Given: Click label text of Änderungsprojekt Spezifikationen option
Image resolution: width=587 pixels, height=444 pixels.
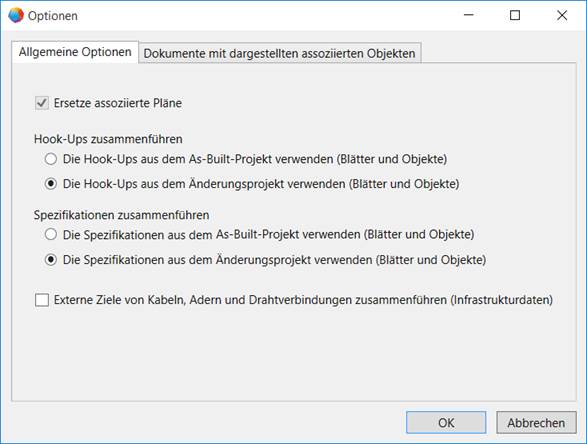Looking at the screenshot, I should pos(274,260).
